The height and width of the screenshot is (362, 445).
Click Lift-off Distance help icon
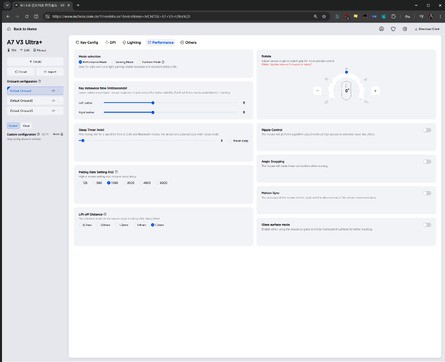point(105,214)
